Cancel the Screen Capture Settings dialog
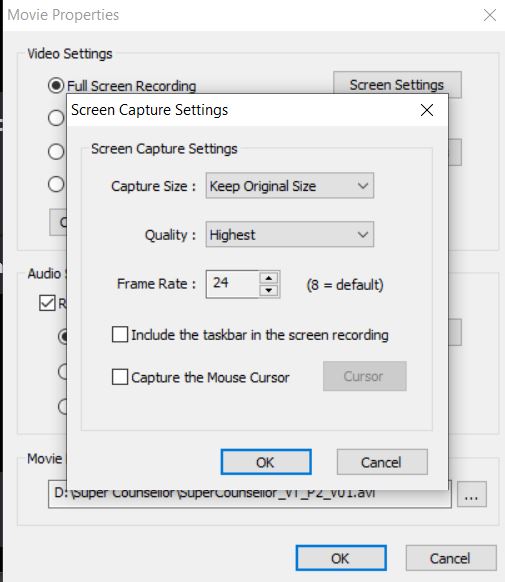 (x=382, y=462)
